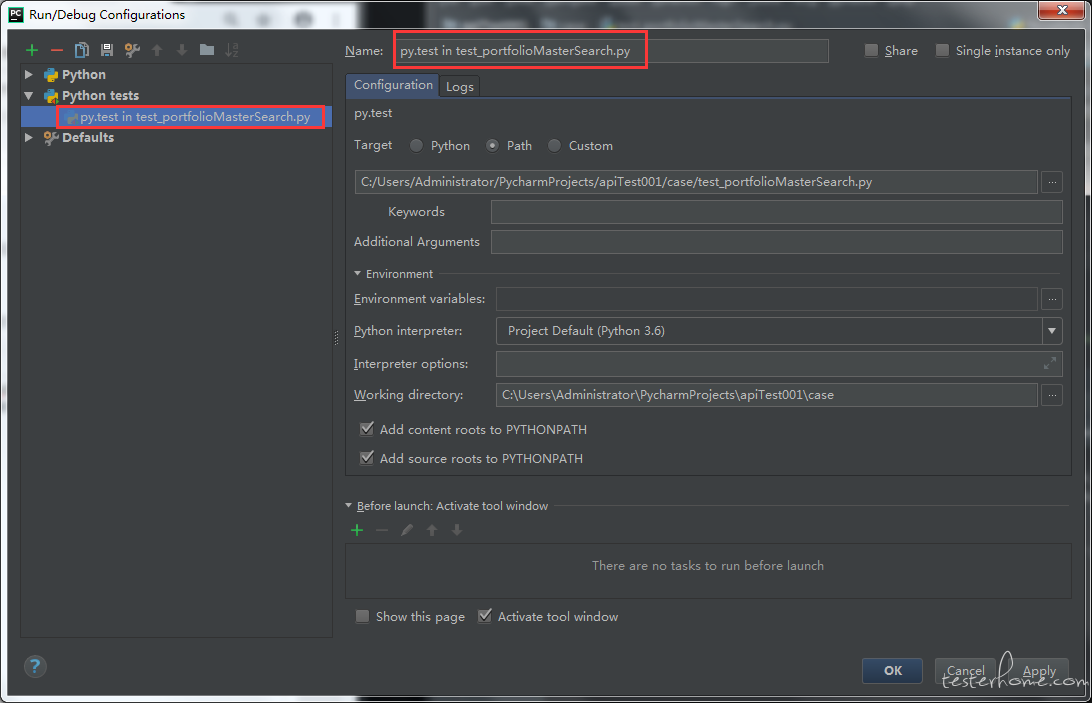Enable Show this page checkbox
Screen dimensions: 1092x703
pos(362,617)
